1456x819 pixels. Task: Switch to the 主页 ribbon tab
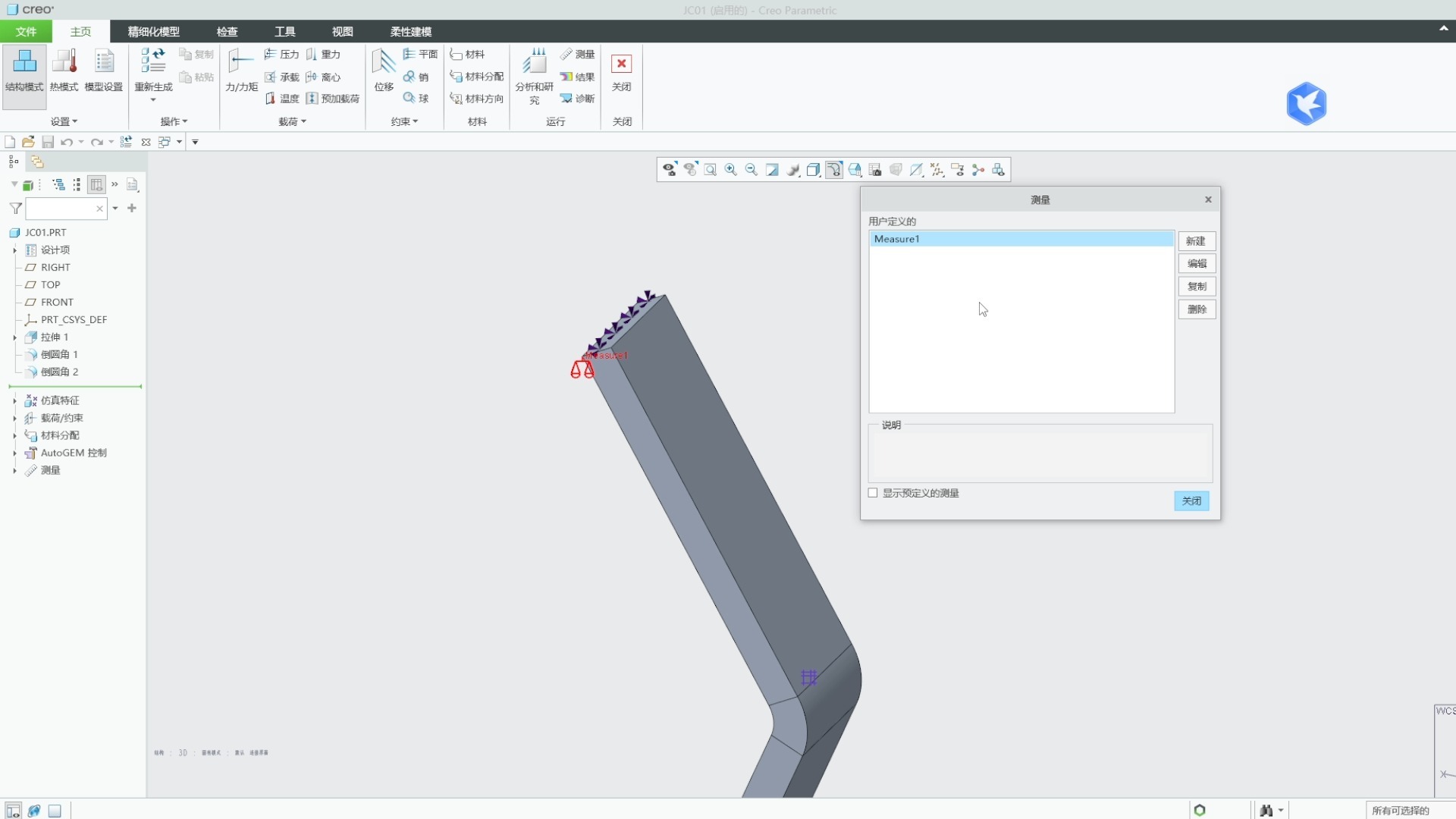click(x=80, y=31)
